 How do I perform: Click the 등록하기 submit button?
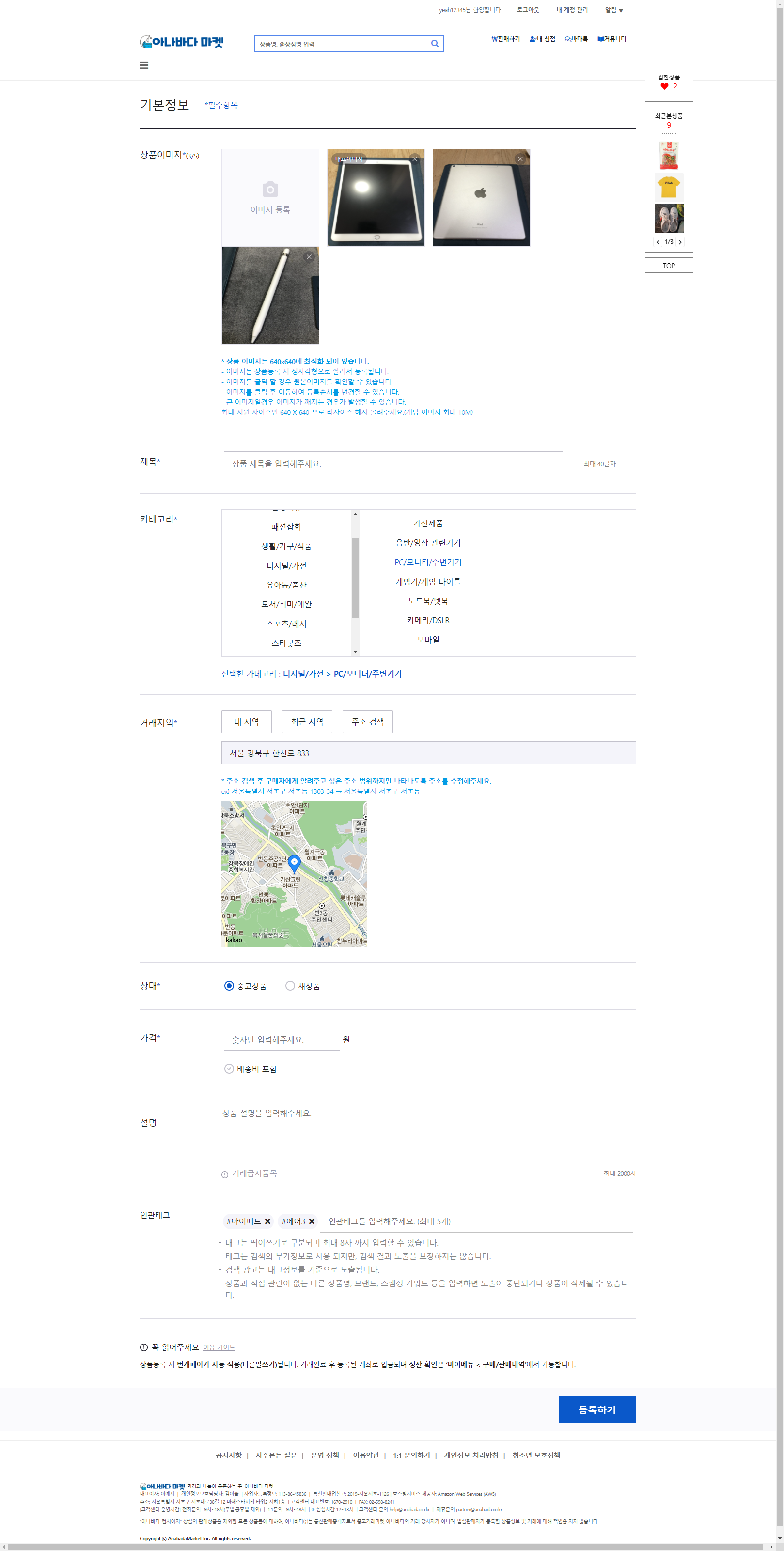pos(598,1409)
